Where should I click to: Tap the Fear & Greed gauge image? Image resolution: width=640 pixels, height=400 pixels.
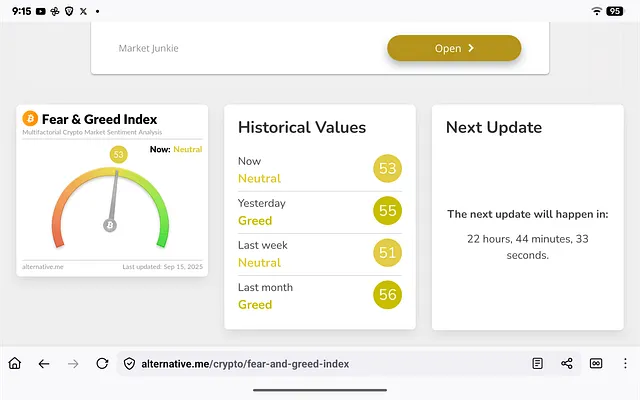point(110,207)
